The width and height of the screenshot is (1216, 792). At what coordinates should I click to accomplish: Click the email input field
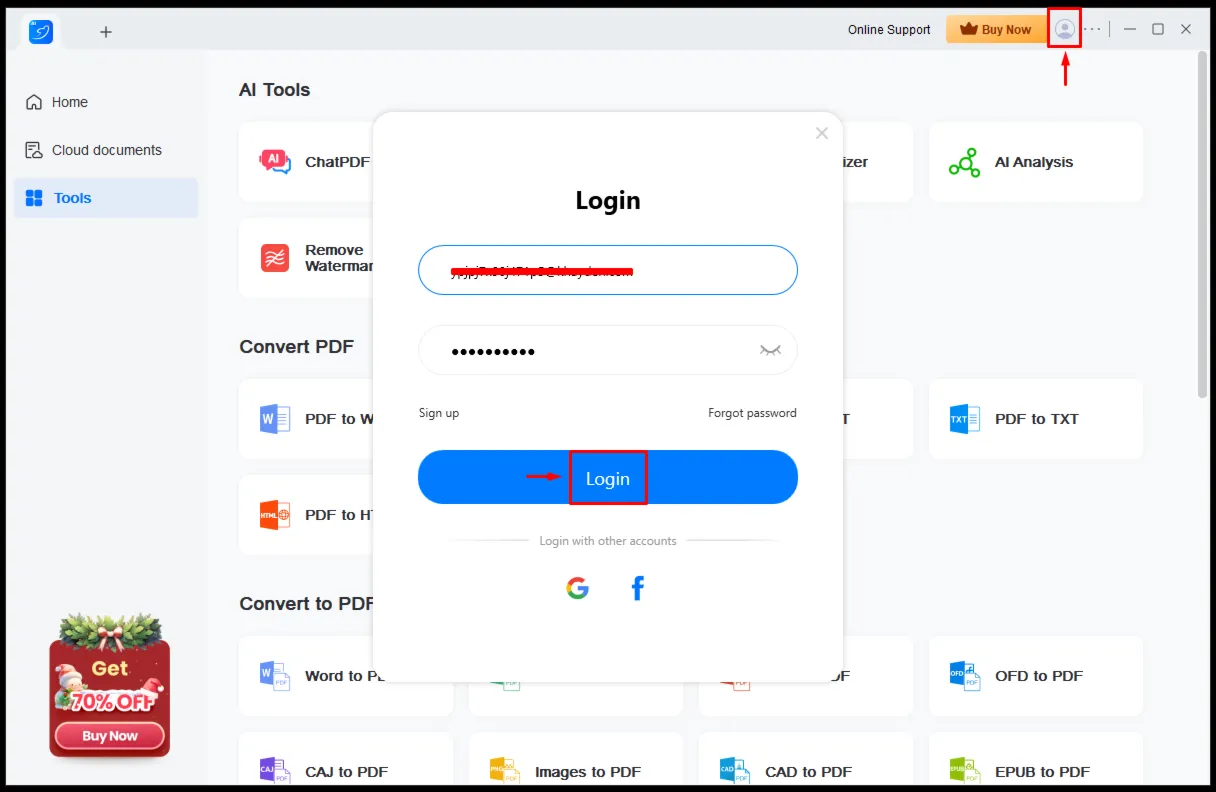608,270
